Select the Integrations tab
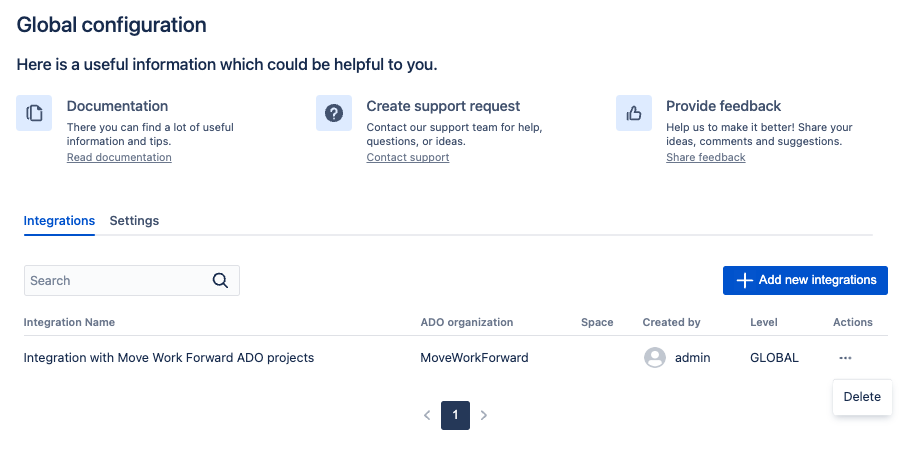The image size is (919, 476). [59, 221]
